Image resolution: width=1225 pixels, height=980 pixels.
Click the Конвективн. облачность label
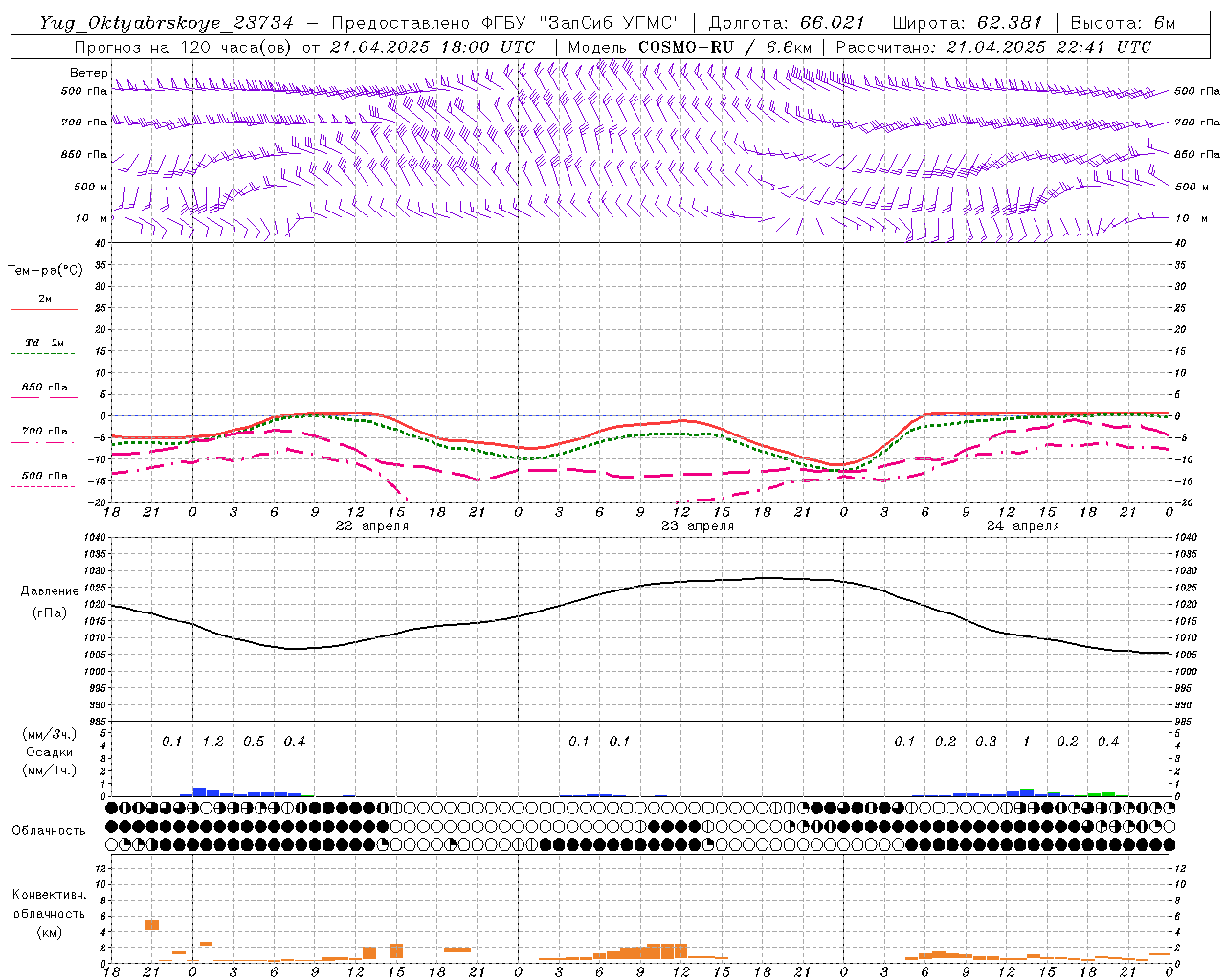pyautogui.click(x=49, y=904)
